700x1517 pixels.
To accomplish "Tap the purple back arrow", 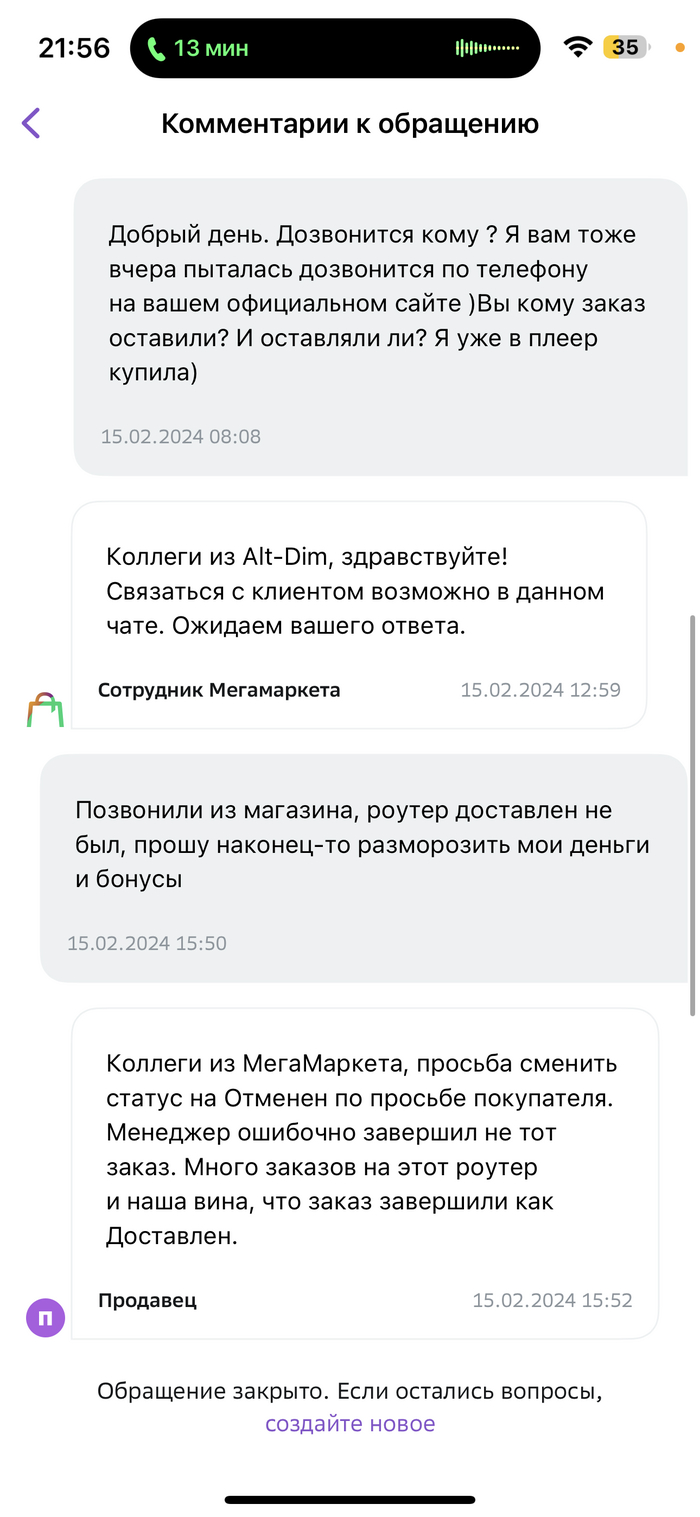I will point(31,123).
